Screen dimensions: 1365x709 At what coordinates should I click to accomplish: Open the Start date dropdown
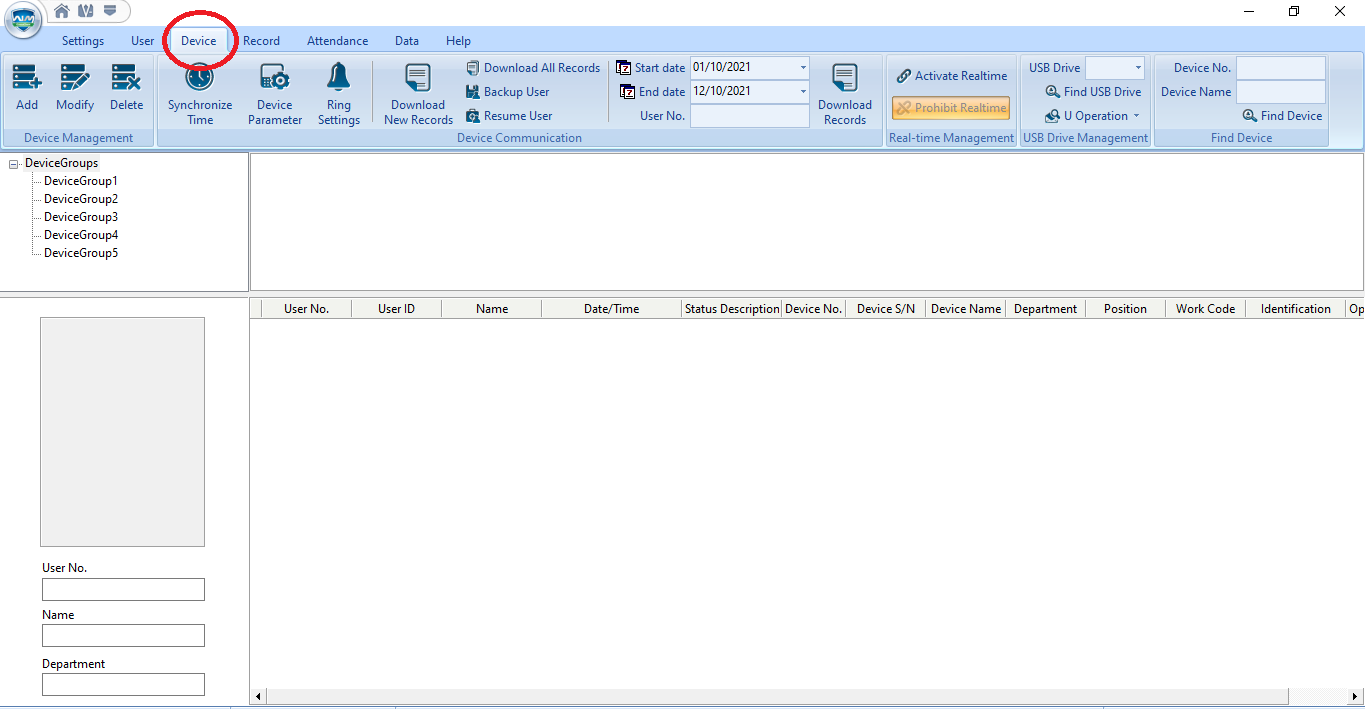pyautogui.click(x=803, y=68)
